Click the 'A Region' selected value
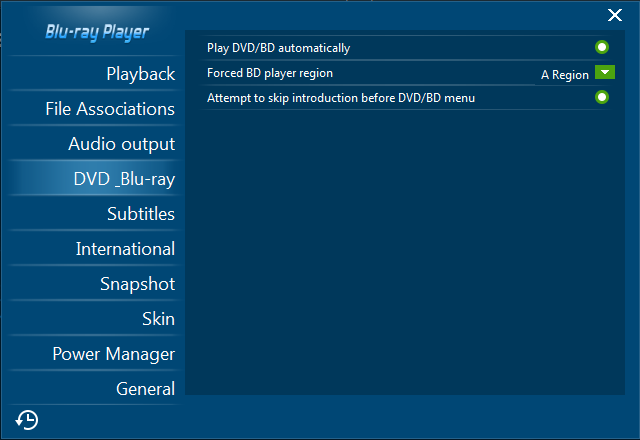This screenshot has height=440, width=640. (565, 75)
